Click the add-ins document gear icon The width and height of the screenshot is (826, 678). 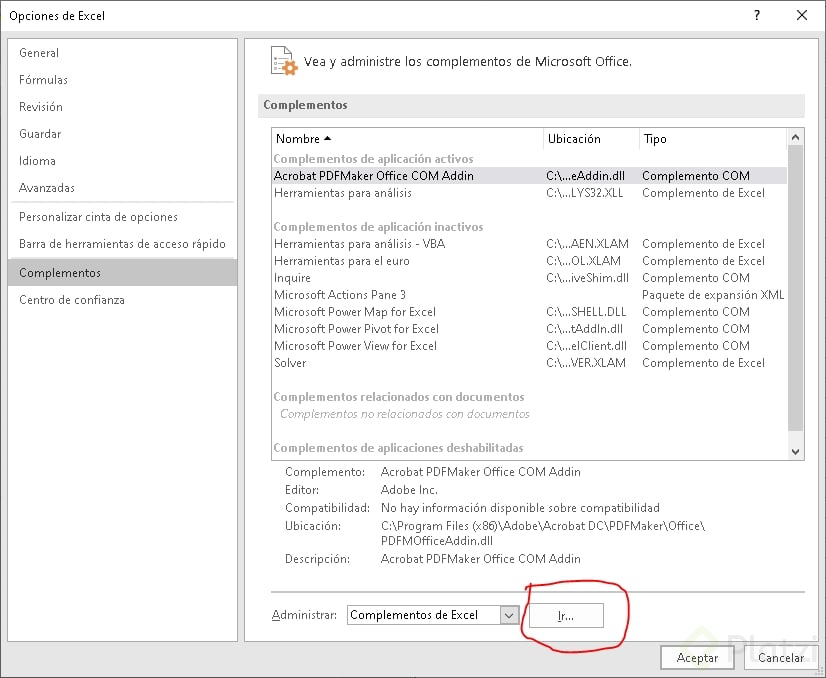click(x=284, y=61)
